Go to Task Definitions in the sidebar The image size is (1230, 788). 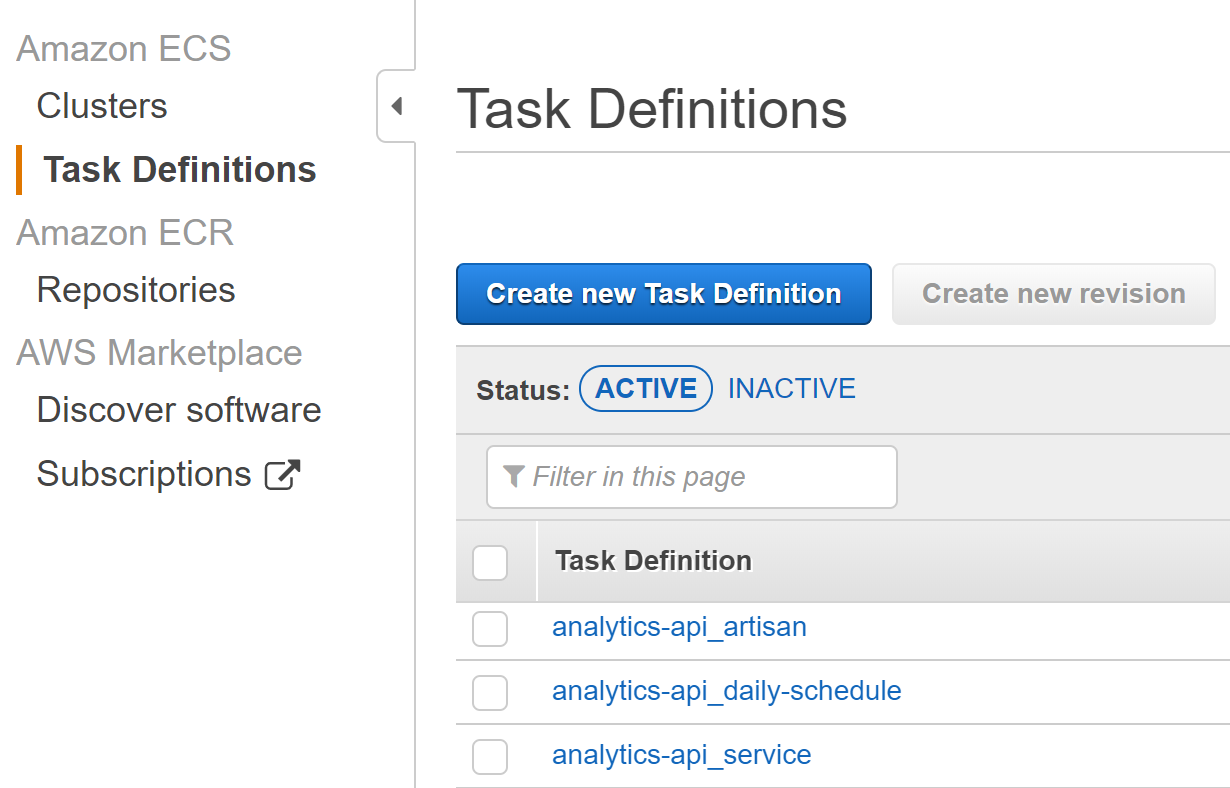pyautogui.click(x=180, y=170)
